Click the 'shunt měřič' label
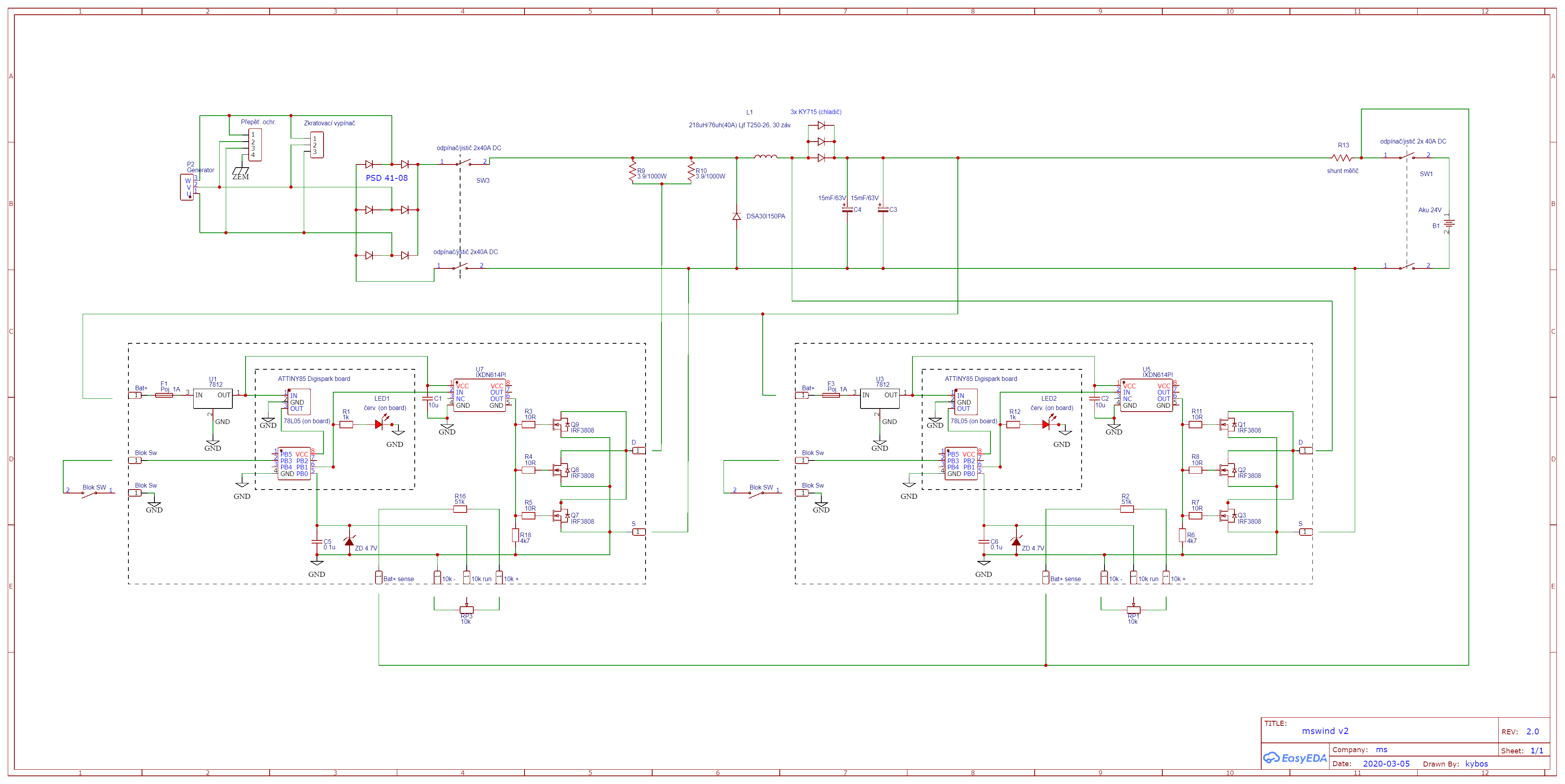Viewport: 1565px width, 784px height. (1343, 171)
